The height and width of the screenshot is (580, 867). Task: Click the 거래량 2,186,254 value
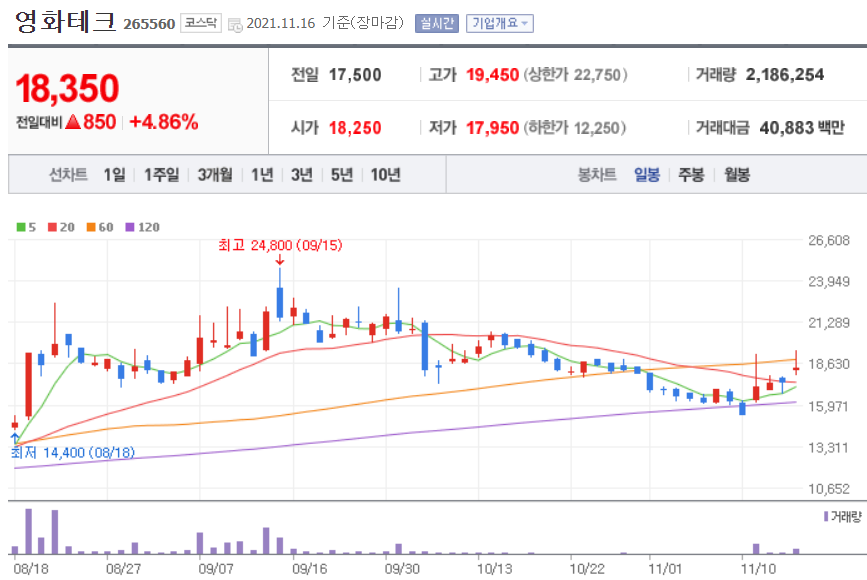[x=785, y=75]
